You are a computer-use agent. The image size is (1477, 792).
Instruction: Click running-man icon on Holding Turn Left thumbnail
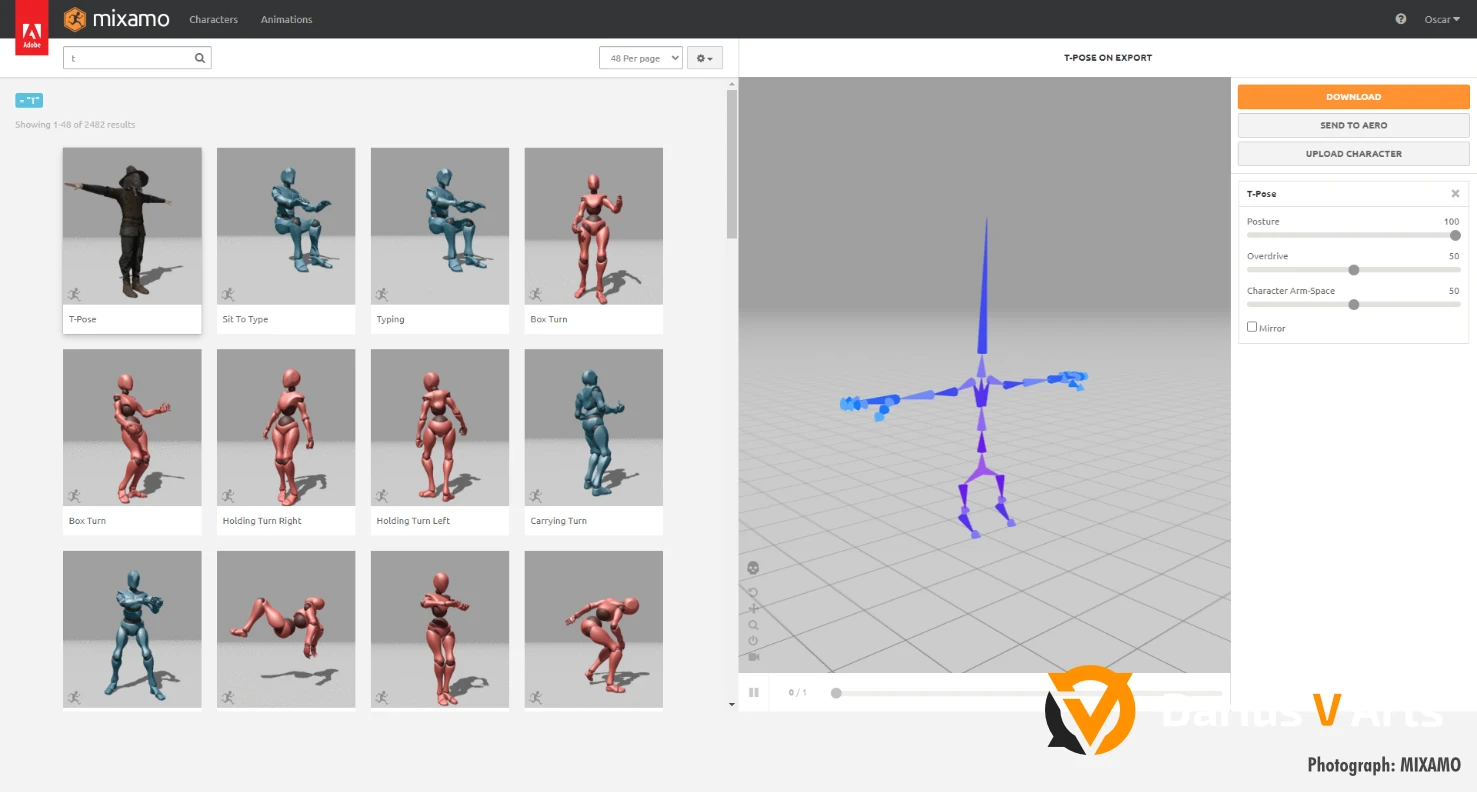(x=382, y=495)
